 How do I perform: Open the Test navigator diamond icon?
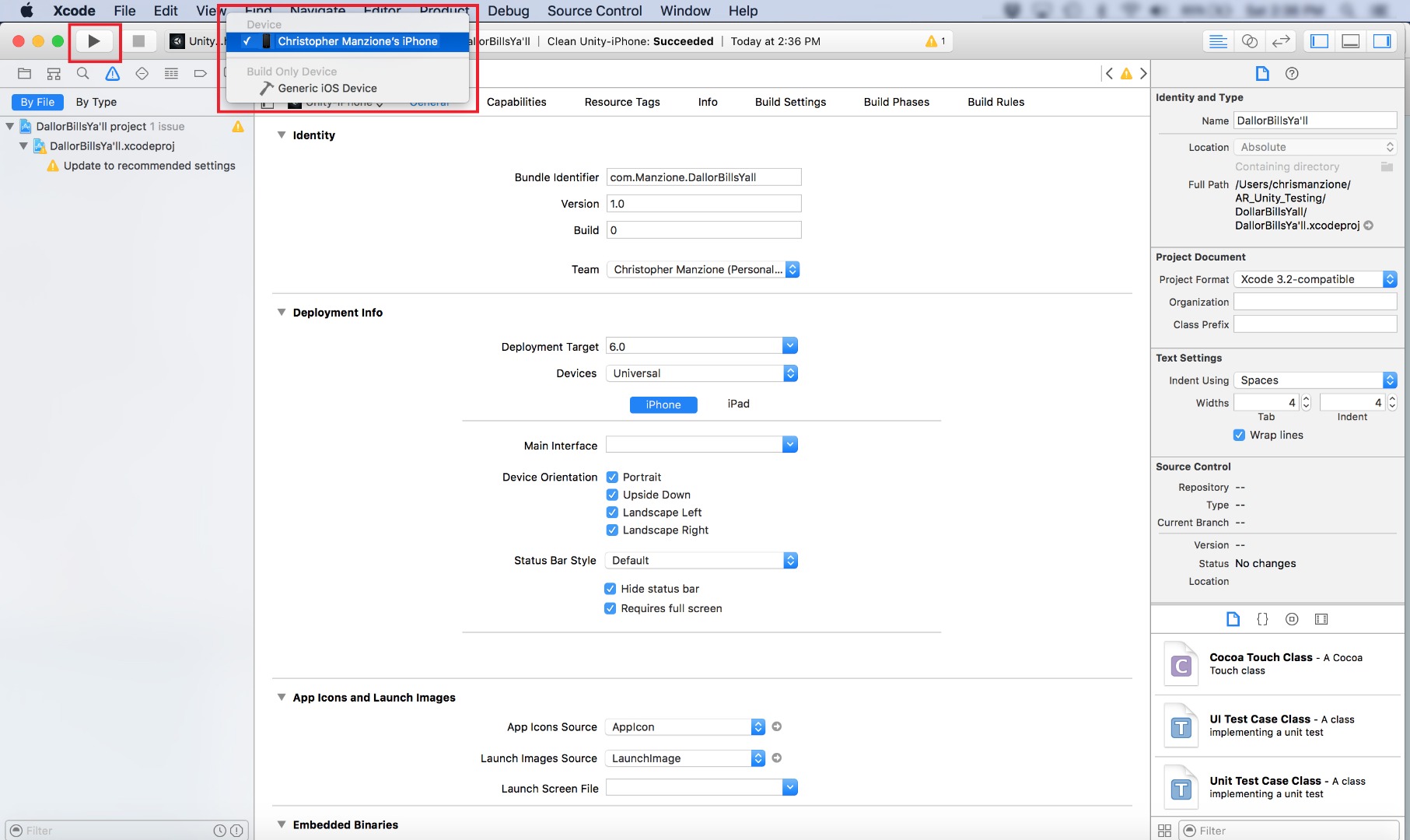pos(142,74)
